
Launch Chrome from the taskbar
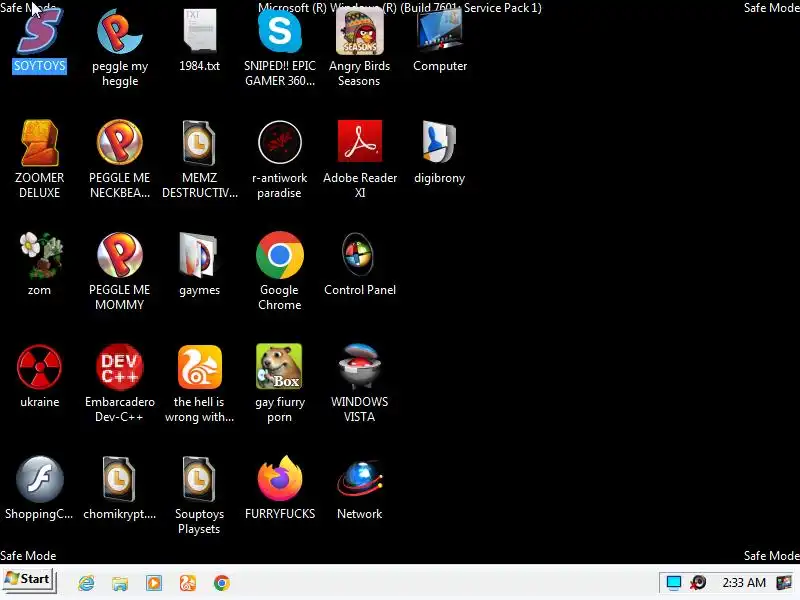pyautogui.click(x=221, y=583)
